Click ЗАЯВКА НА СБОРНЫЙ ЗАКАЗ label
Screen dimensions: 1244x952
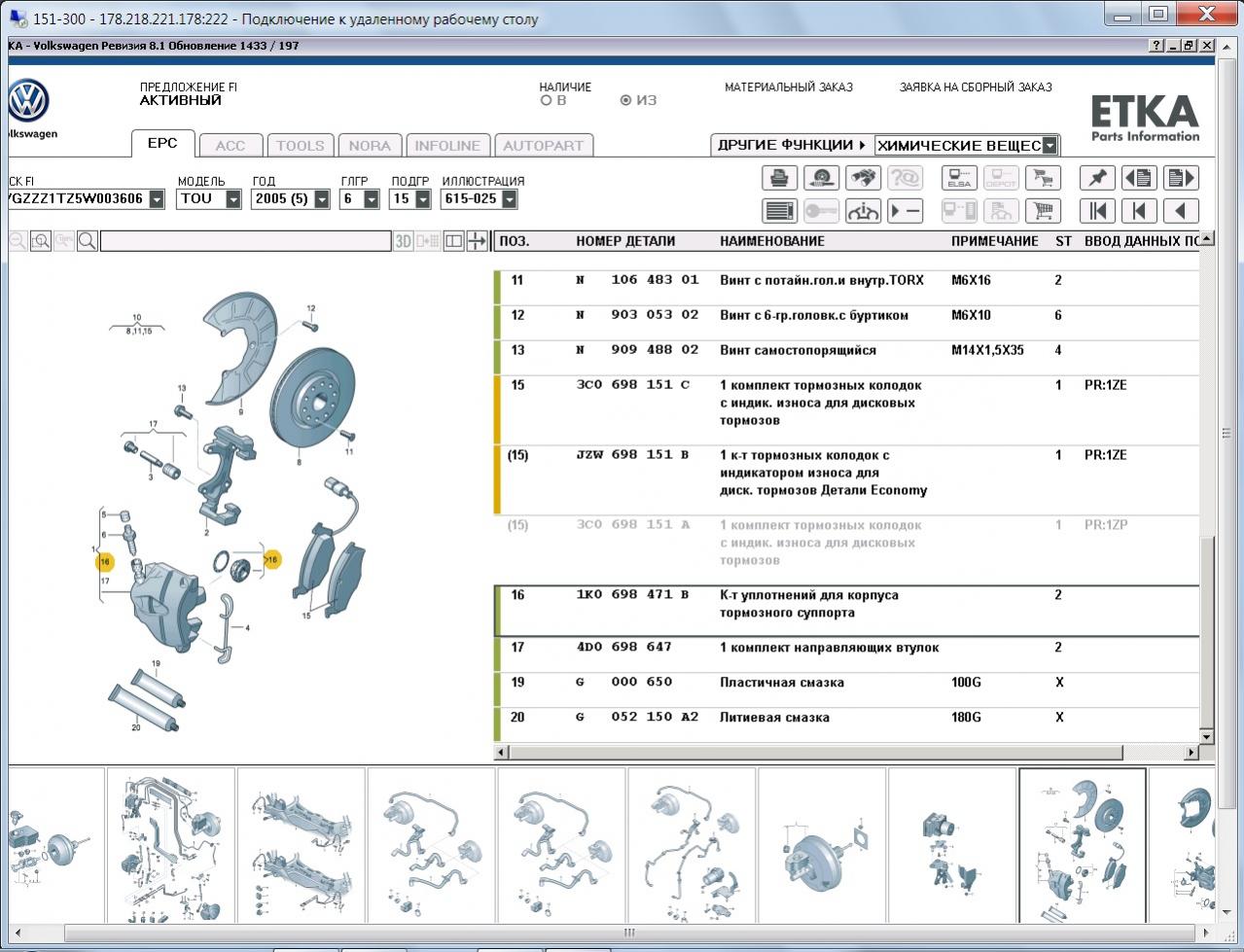[976, 88]
